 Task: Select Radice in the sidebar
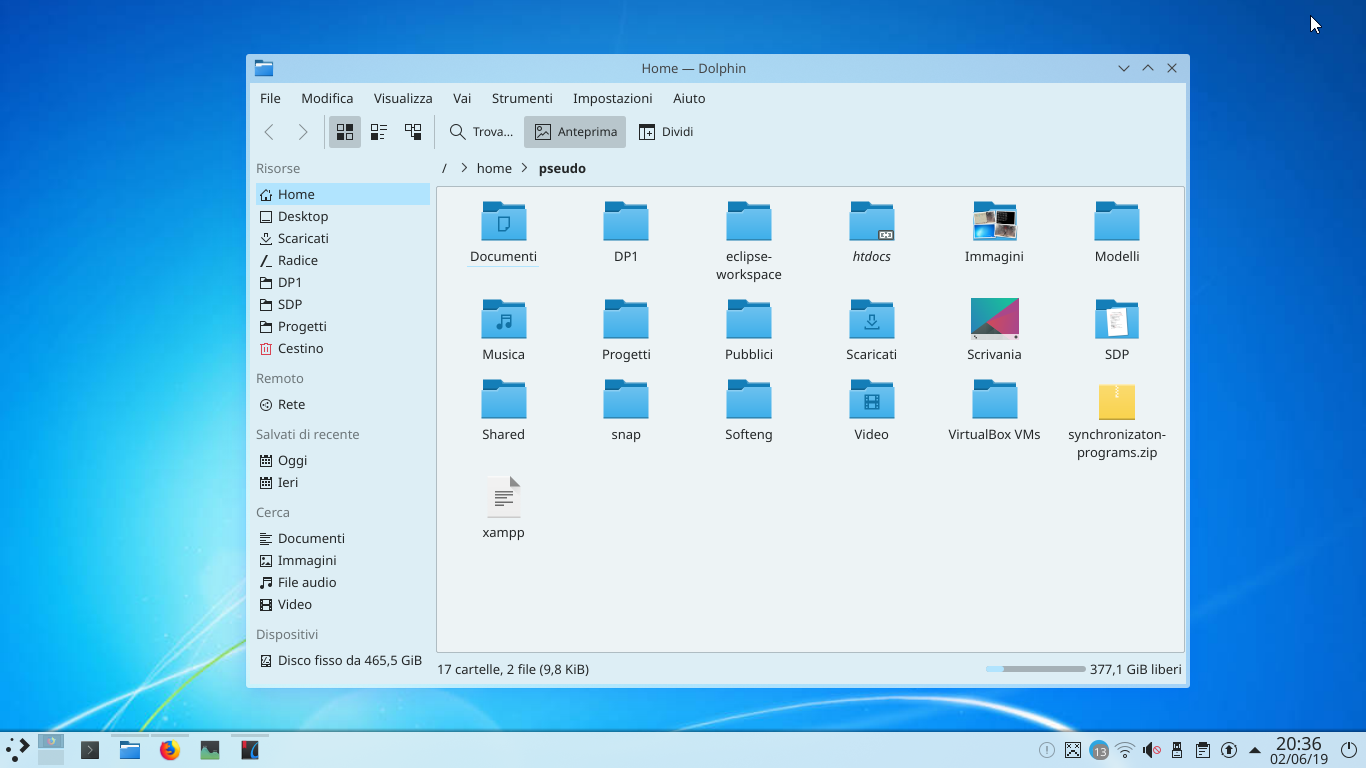(x=343, y=260)
